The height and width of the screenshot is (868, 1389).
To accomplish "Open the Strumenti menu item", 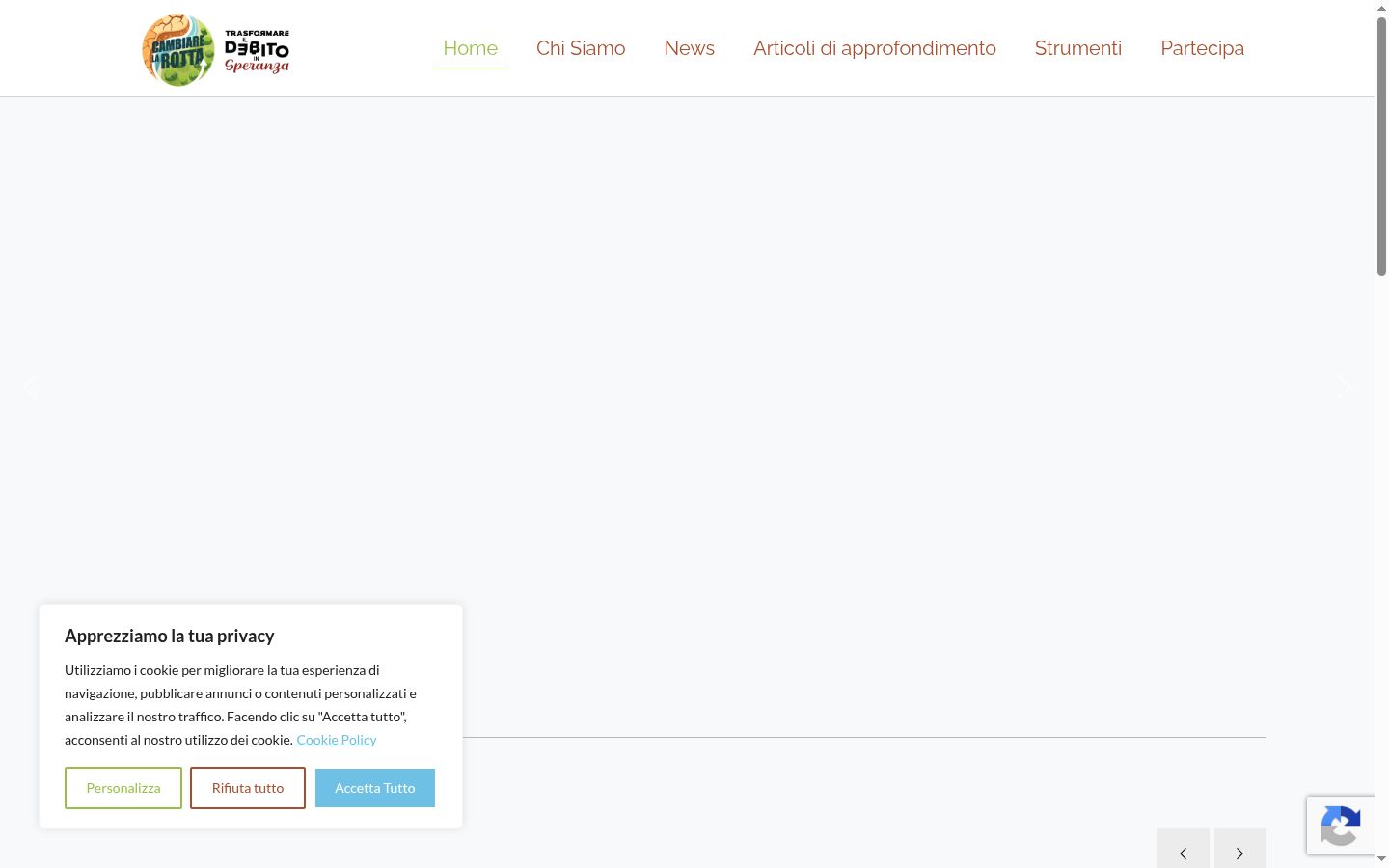I will pos(1078,48).
